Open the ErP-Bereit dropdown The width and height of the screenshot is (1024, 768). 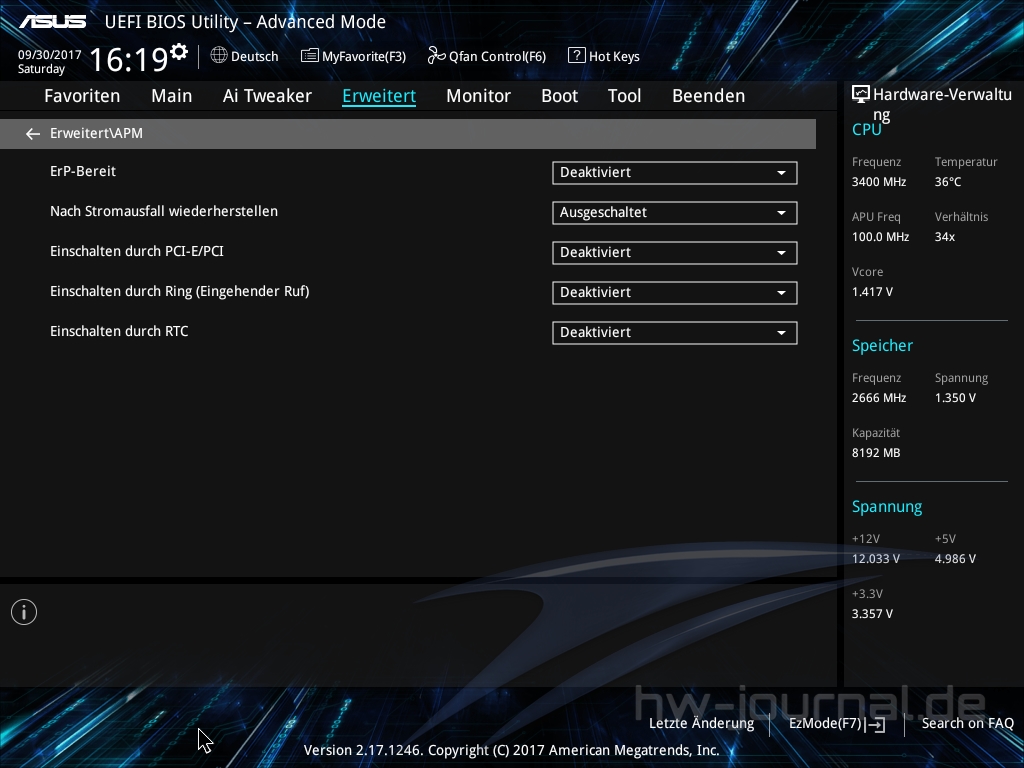coord(675,173)
